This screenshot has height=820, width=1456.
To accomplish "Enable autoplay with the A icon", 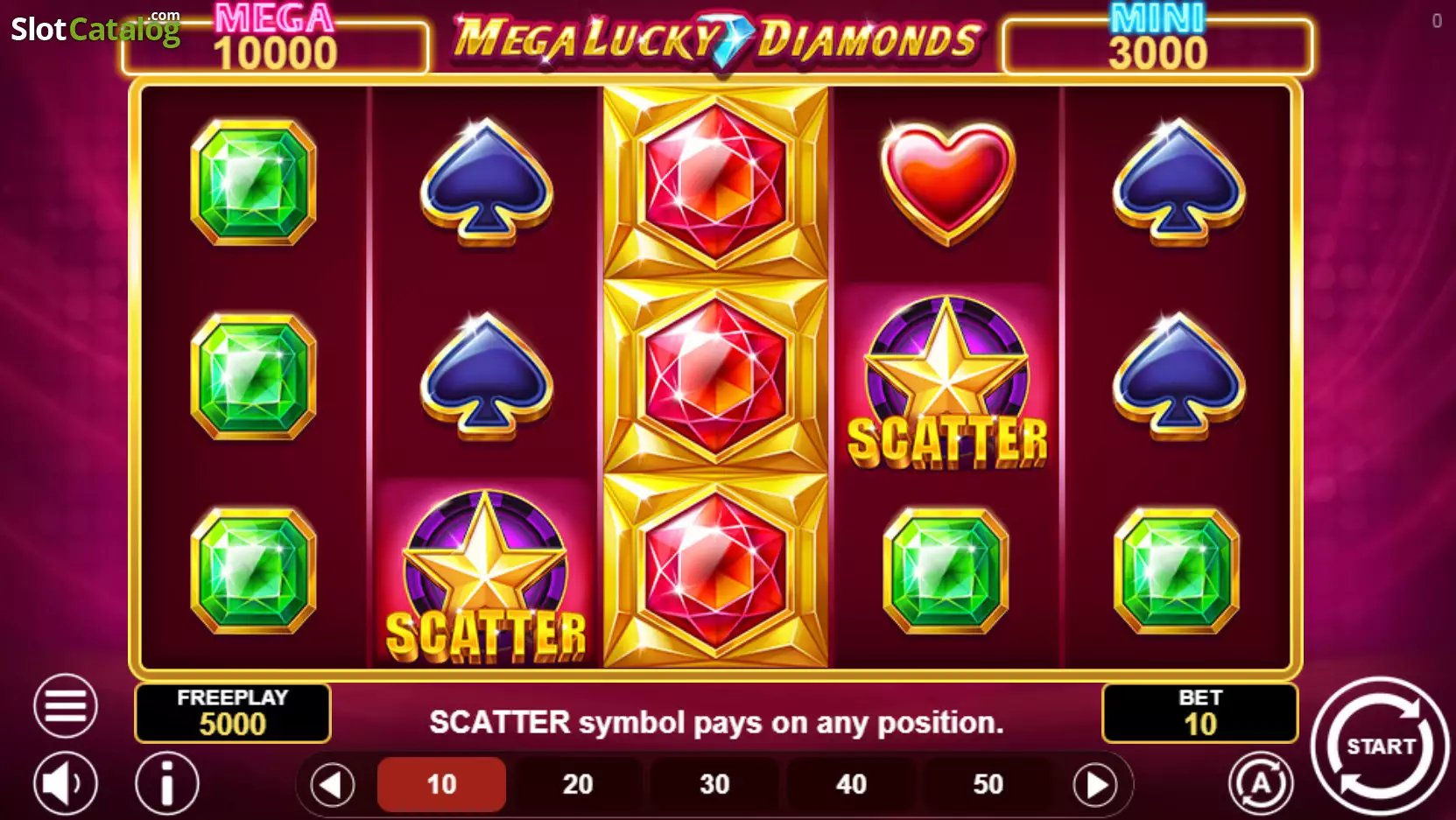I will tap(1260, 783).
